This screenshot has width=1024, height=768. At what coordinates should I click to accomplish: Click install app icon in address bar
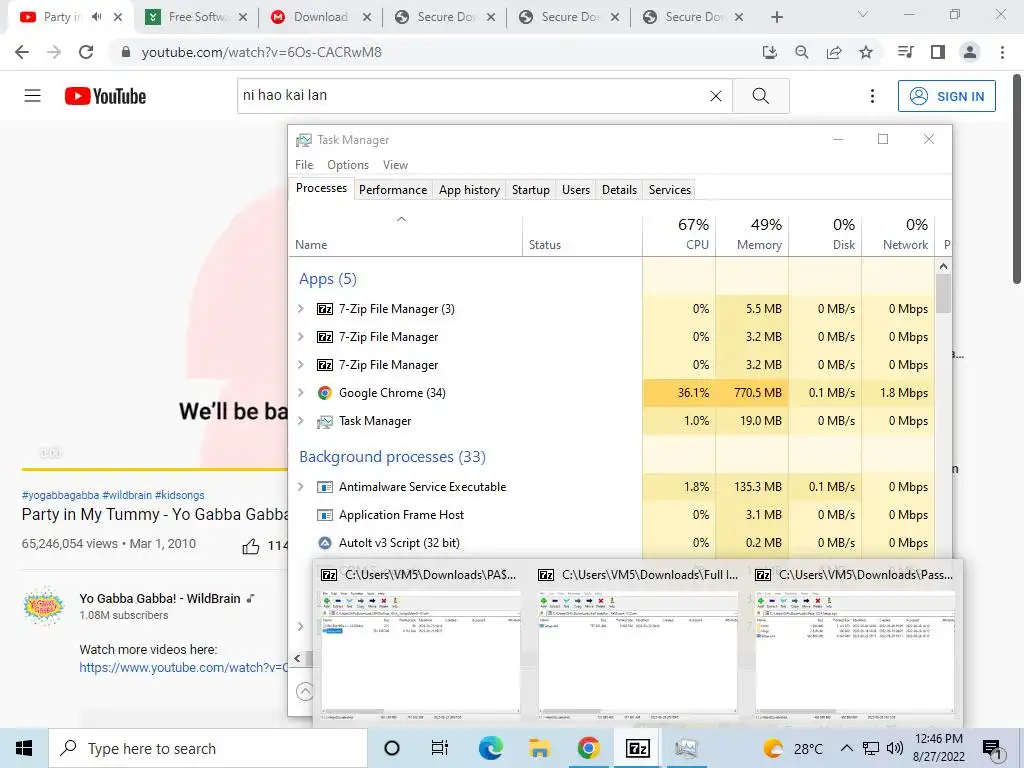[x=770, y=52]
